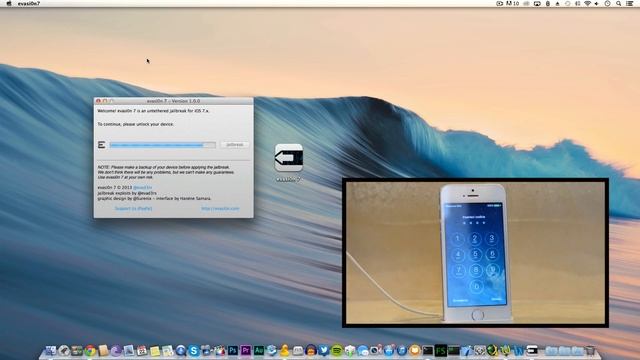Open Calendar from the Dock
640x360 pixels.
point(142,351)
